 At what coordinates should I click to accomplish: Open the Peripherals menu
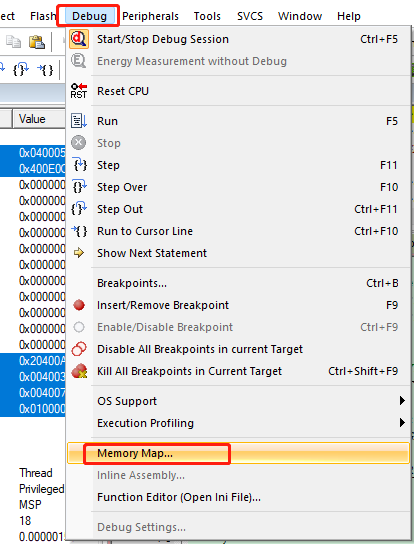[150, 16]
